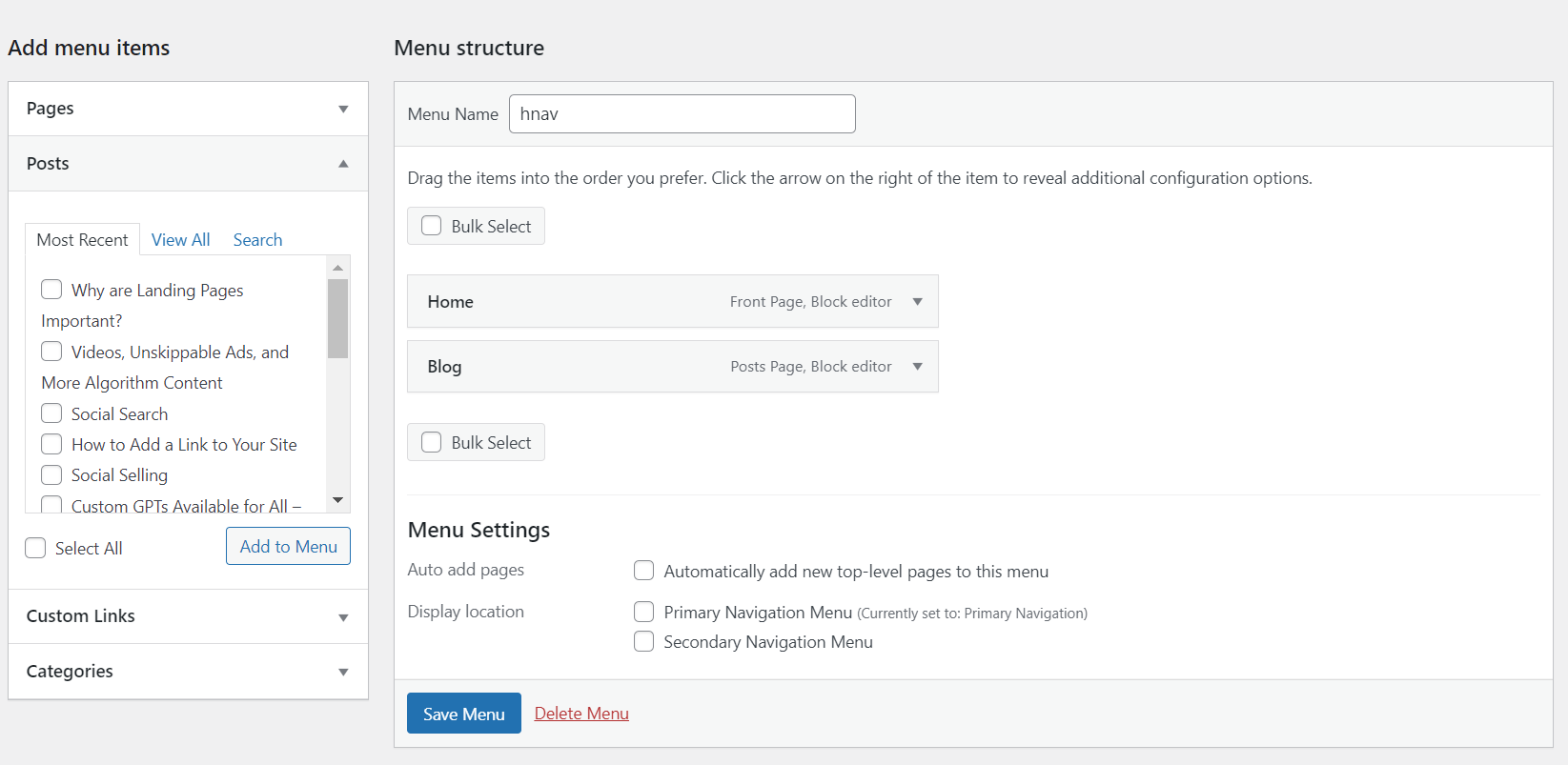Click the posts list scrollbar thumb
Image resolution: width=1568 pixels, height=765 pixels.
(x=337, y=318)
